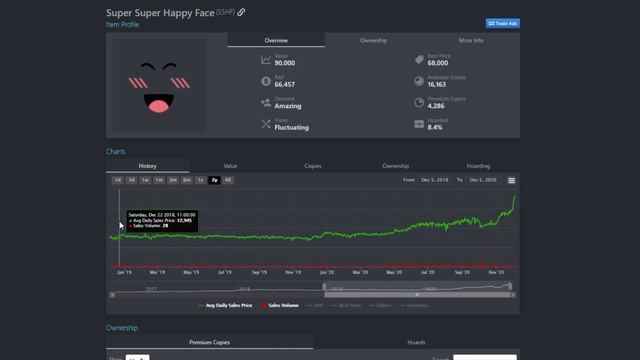Select the History chart tab
640x360 pixels.
pyautogui.click(x=147, y=166)
